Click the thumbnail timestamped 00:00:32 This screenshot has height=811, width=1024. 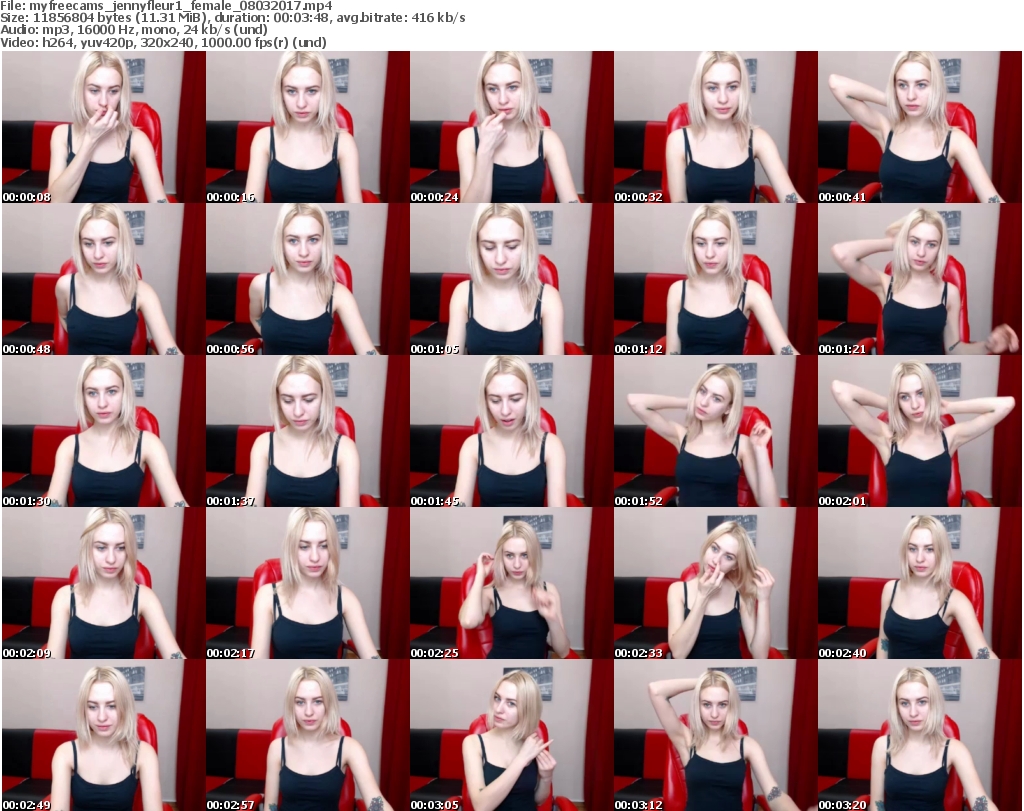click(716, 127)
